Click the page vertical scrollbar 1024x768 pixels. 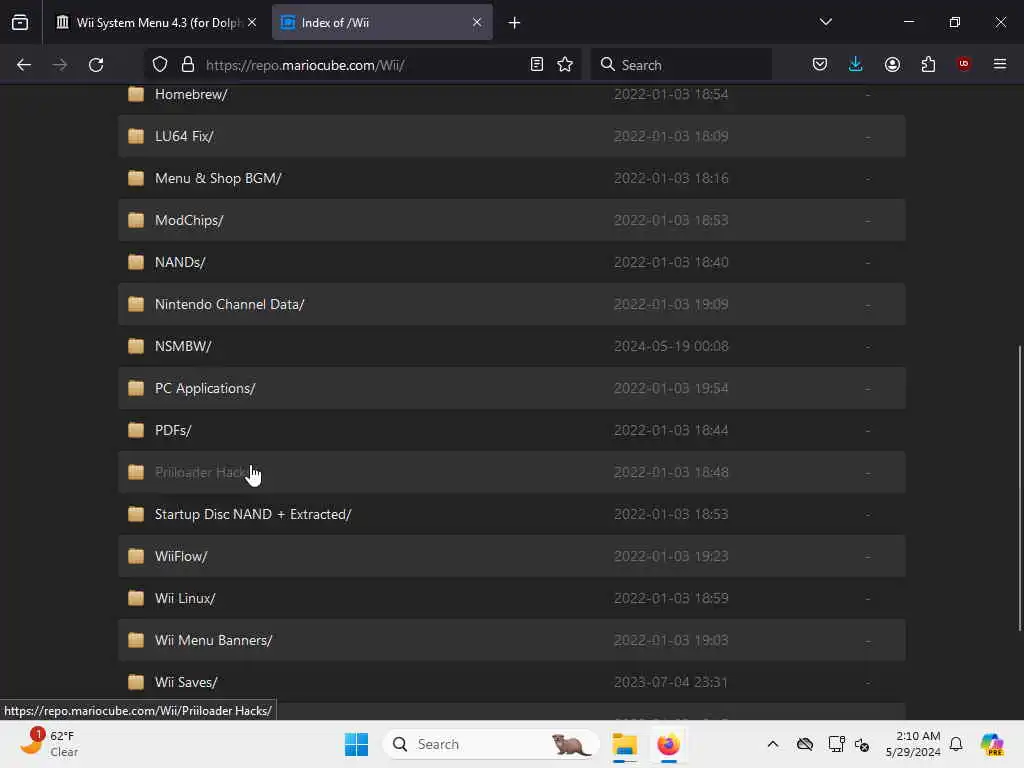[x=1019, y=488]
